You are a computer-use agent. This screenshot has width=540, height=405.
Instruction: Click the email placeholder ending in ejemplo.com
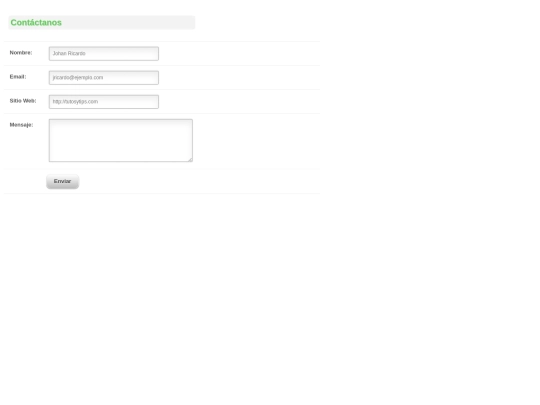pyautogui.click(x=78, y=78)
